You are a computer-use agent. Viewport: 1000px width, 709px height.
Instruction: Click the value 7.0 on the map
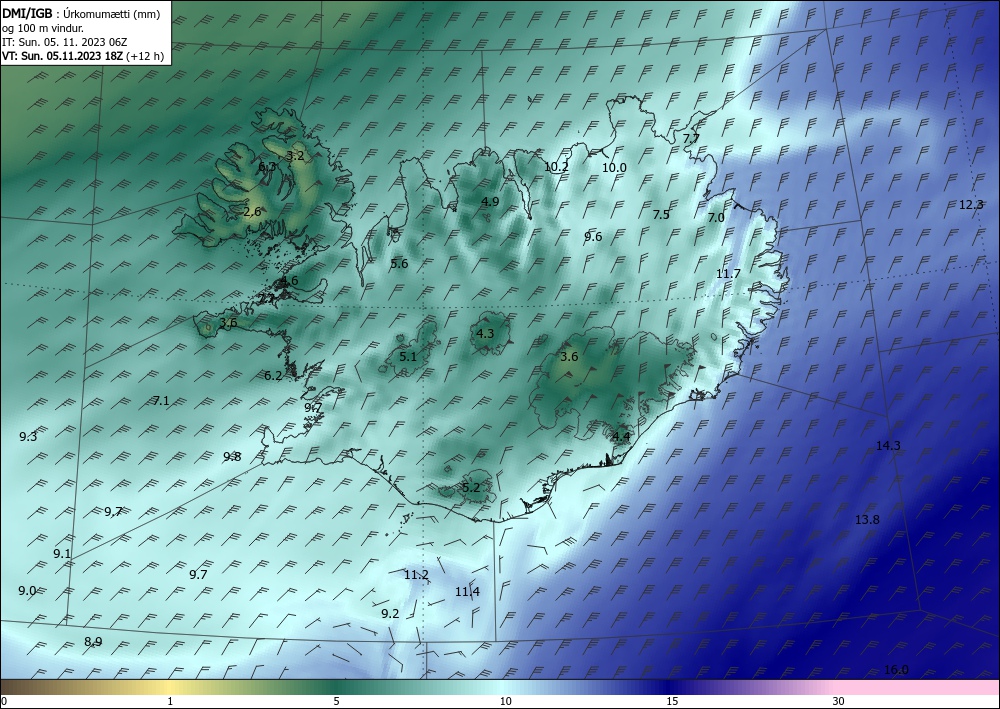pyautogui.click(x=716, y=217)
